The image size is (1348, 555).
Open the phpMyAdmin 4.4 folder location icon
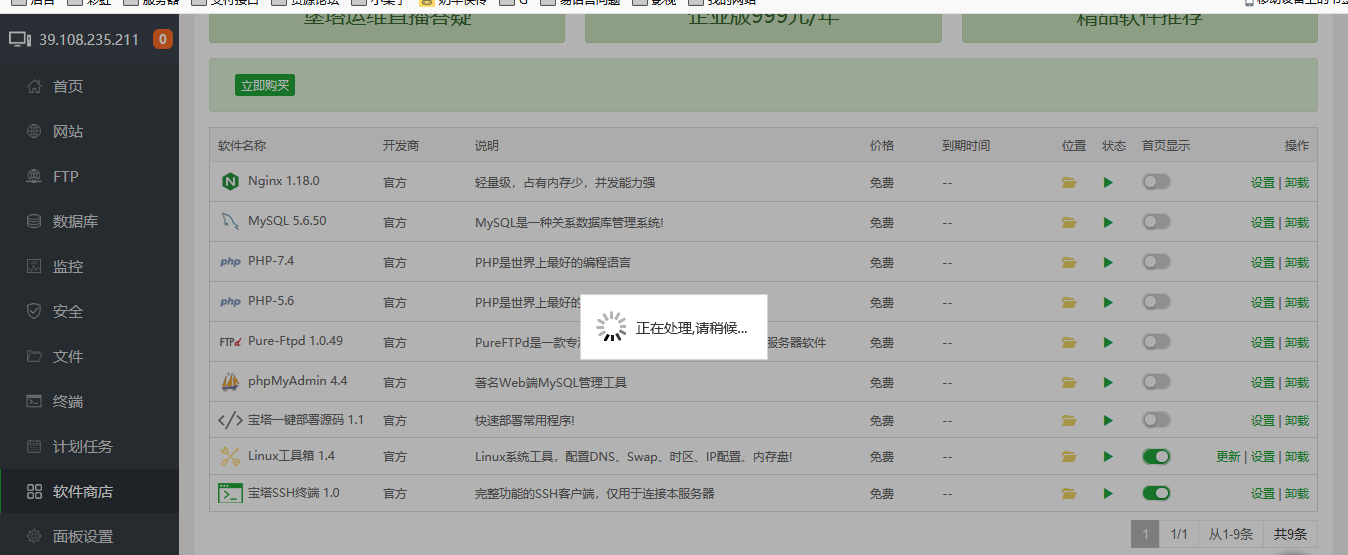pyautogui.click(x=1069, y=382)
